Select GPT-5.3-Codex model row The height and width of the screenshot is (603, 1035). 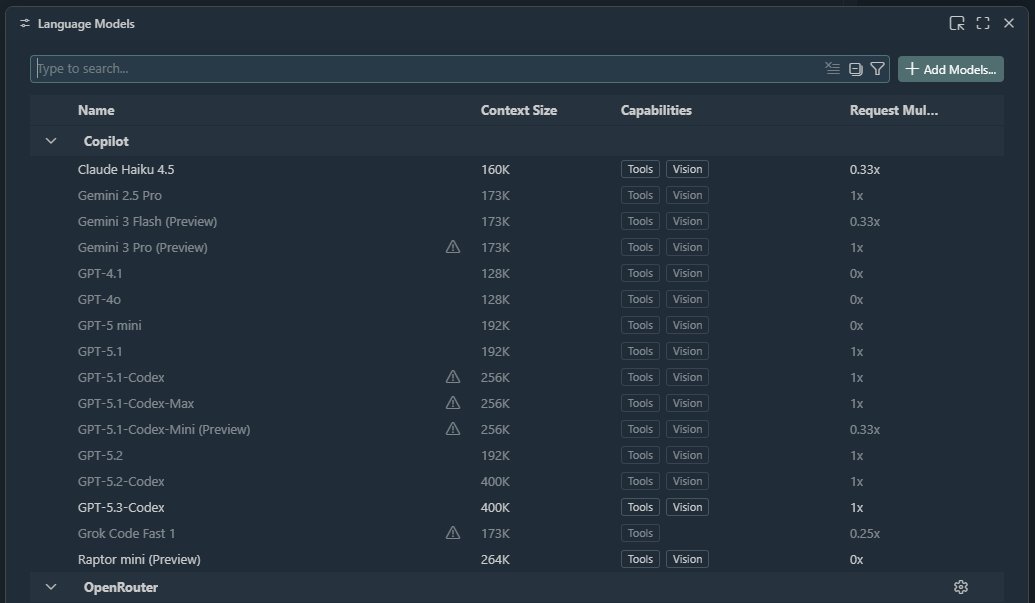click(517, 507)
